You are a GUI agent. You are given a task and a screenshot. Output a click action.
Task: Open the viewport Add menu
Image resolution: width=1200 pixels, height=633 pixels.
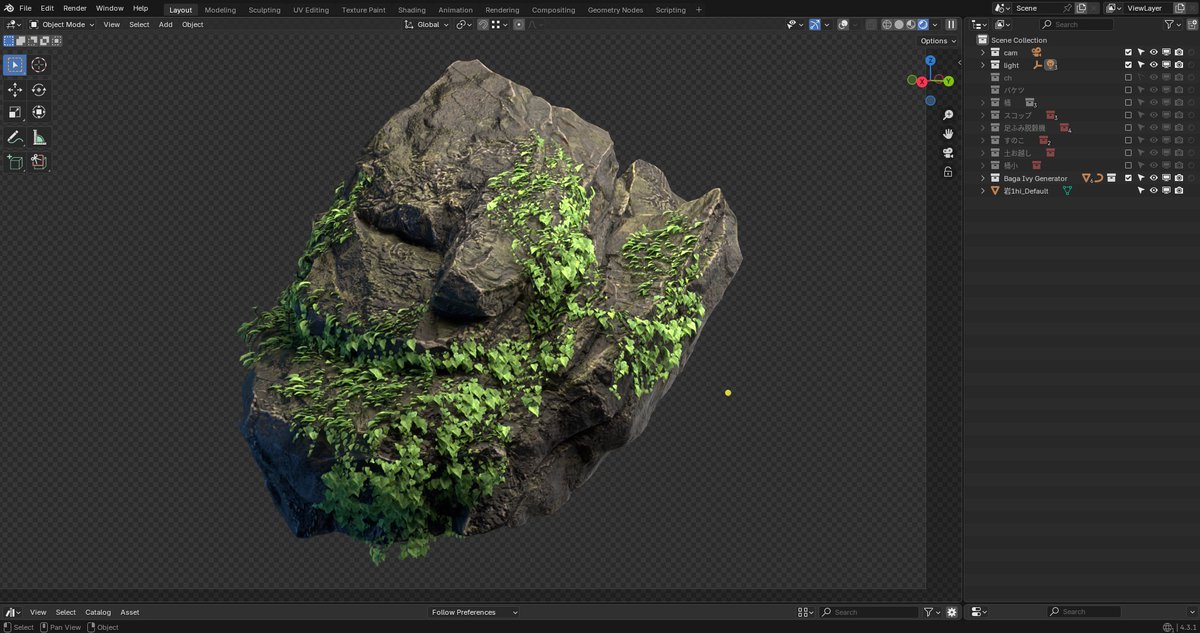pos(165,24)
